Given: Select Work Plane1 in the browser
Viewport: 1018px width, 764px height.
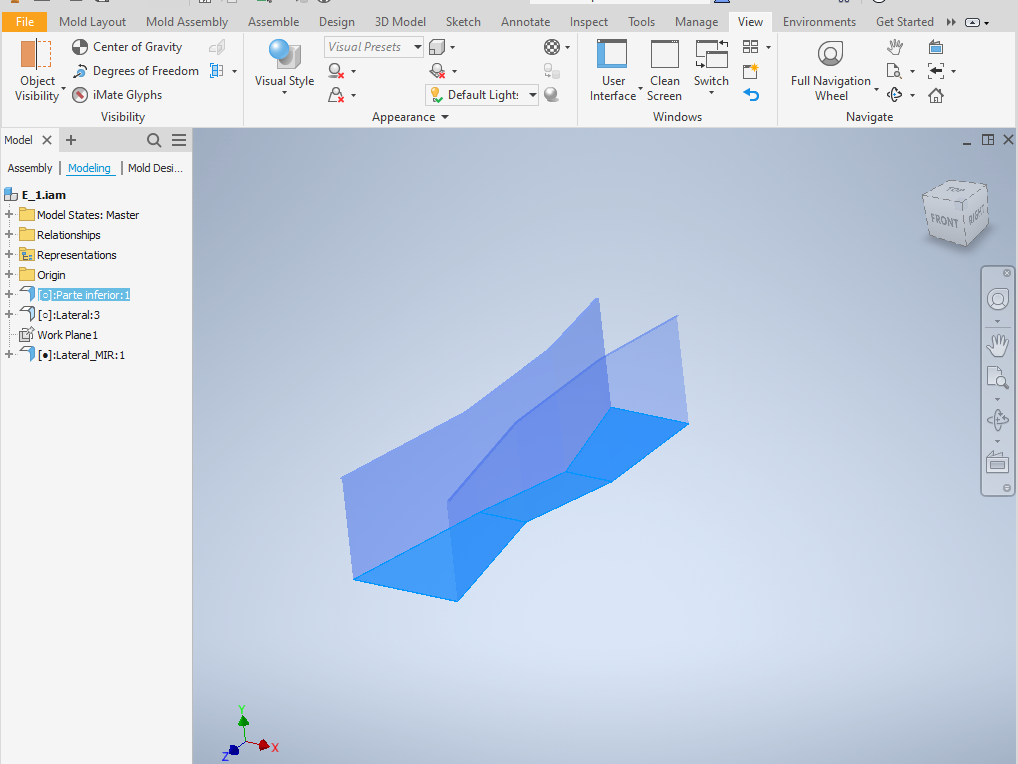Looking at the screenshot, I should (67, 335).
